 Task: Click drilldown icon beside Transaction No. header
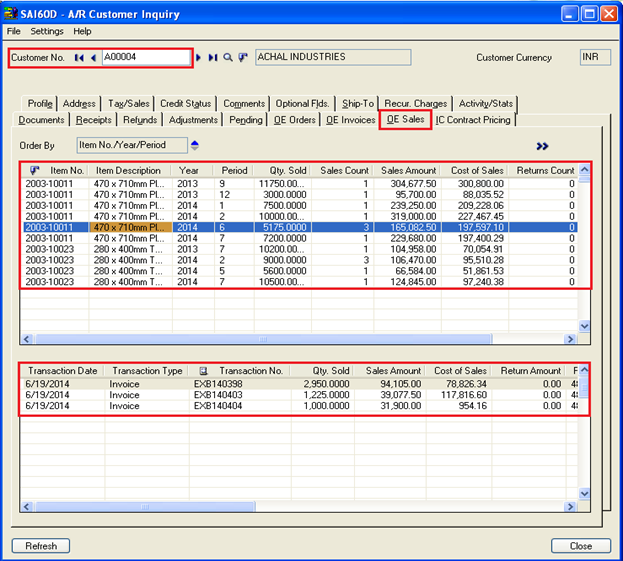pos(204,371)
